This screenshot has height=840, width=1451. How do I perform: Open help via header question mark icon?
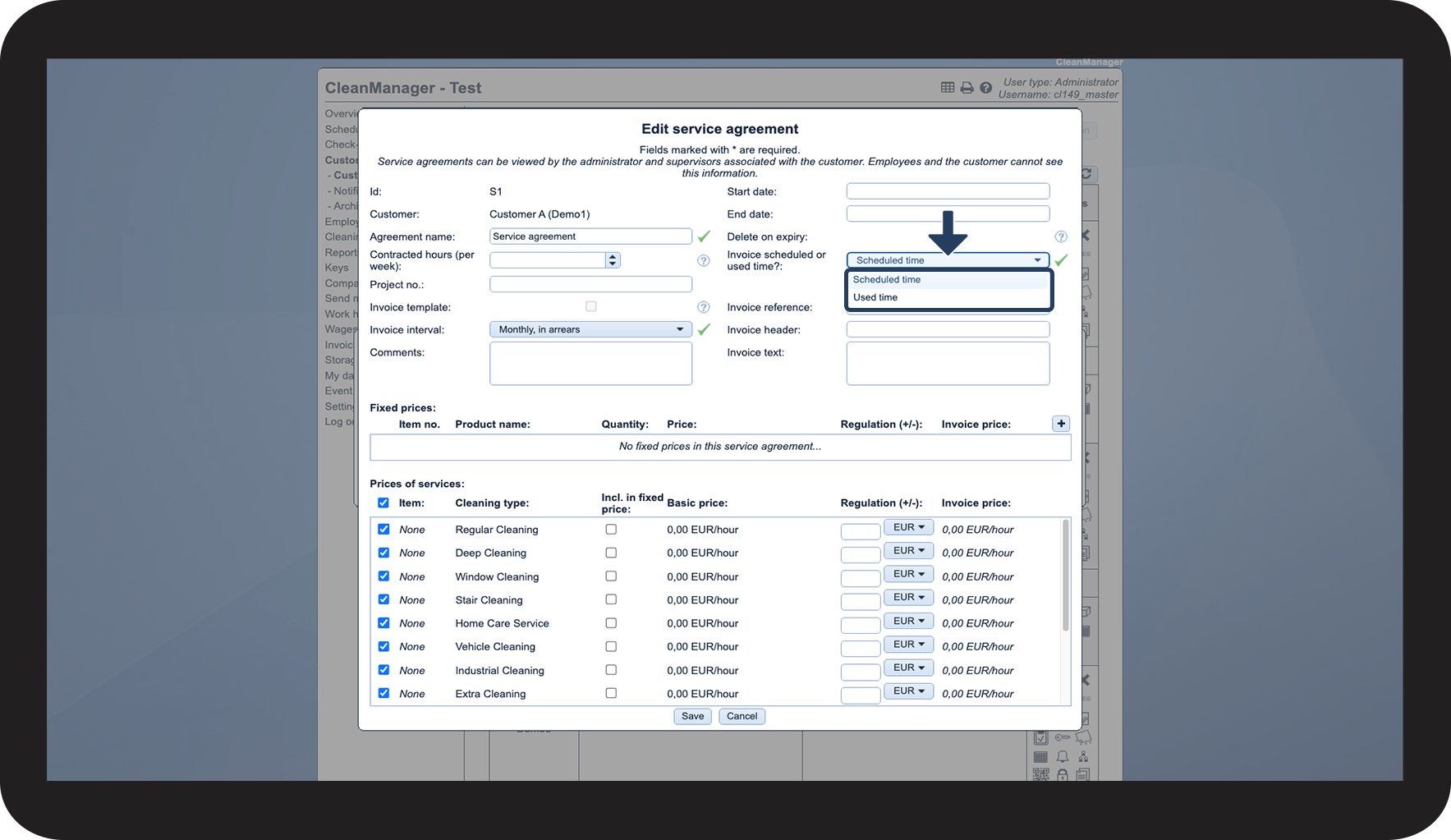pyautogui.click(x=986, y=88)
